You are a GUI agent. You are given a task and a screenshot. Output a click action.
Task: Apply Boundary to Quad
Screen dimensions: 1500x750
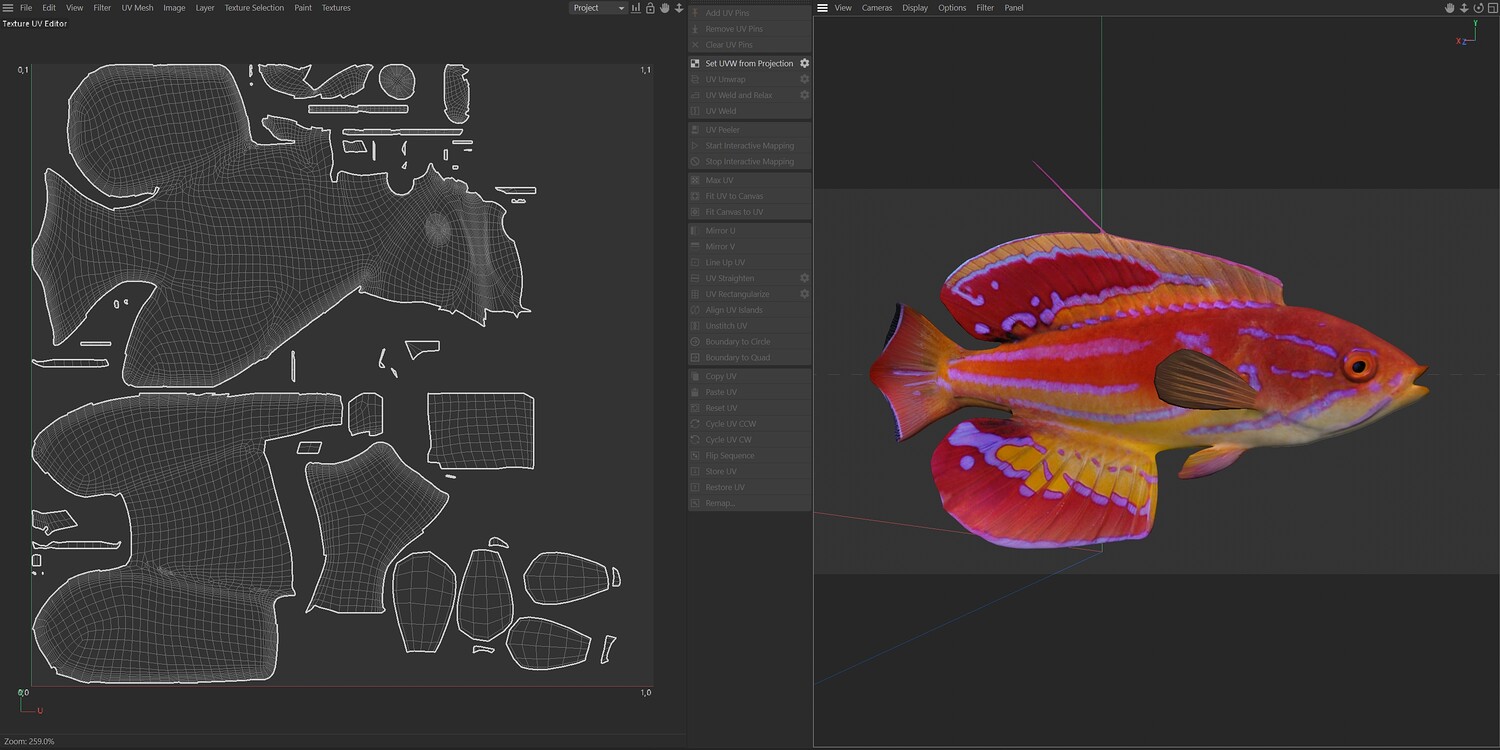click(x=749, y=358)
